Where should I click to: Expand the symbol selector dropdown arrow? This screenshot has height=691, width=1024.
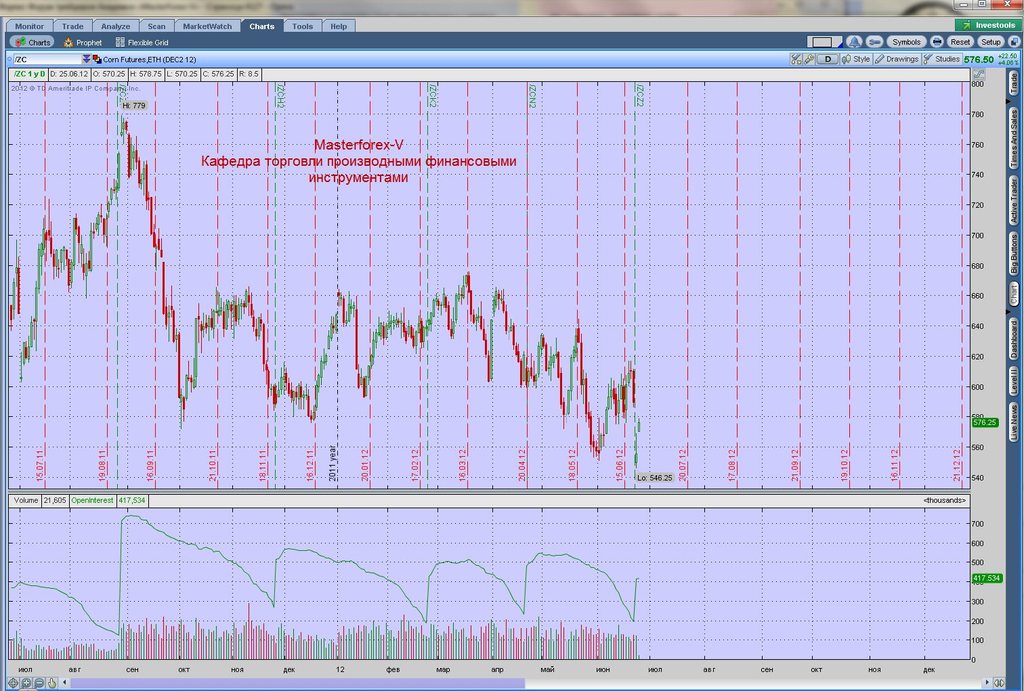pyautogui.click(x=86, y=59)
